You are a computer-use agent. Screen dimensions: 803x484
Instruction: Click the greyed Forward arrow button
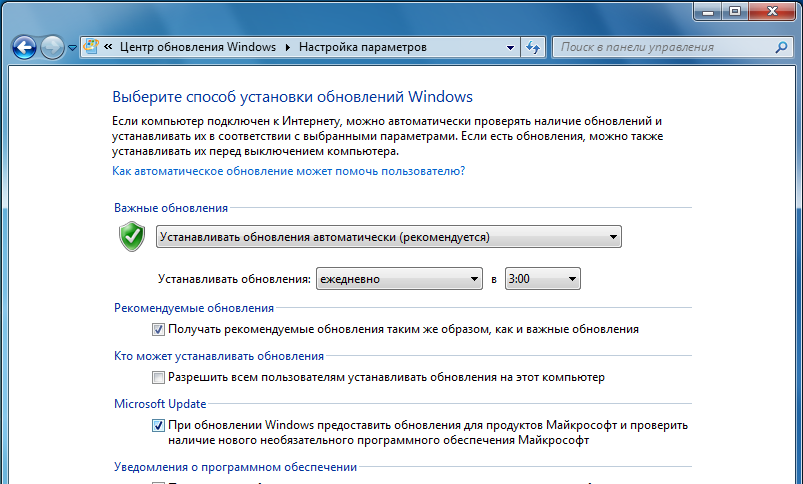(52, 48)
